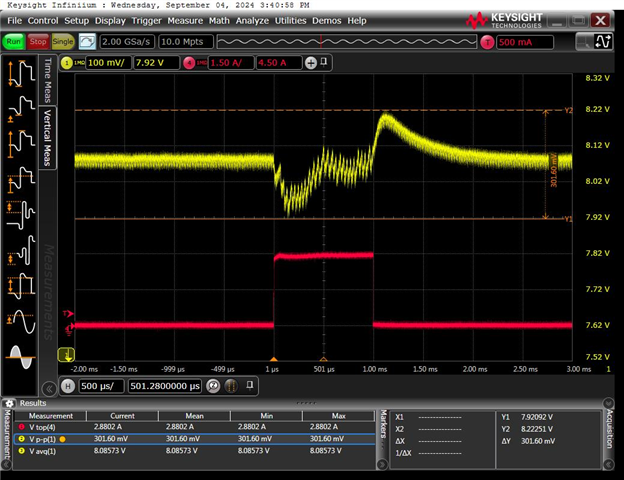Click the orange trigger time marker on the axis
This screenshot has width=624, height=480.
click(274, 359)
